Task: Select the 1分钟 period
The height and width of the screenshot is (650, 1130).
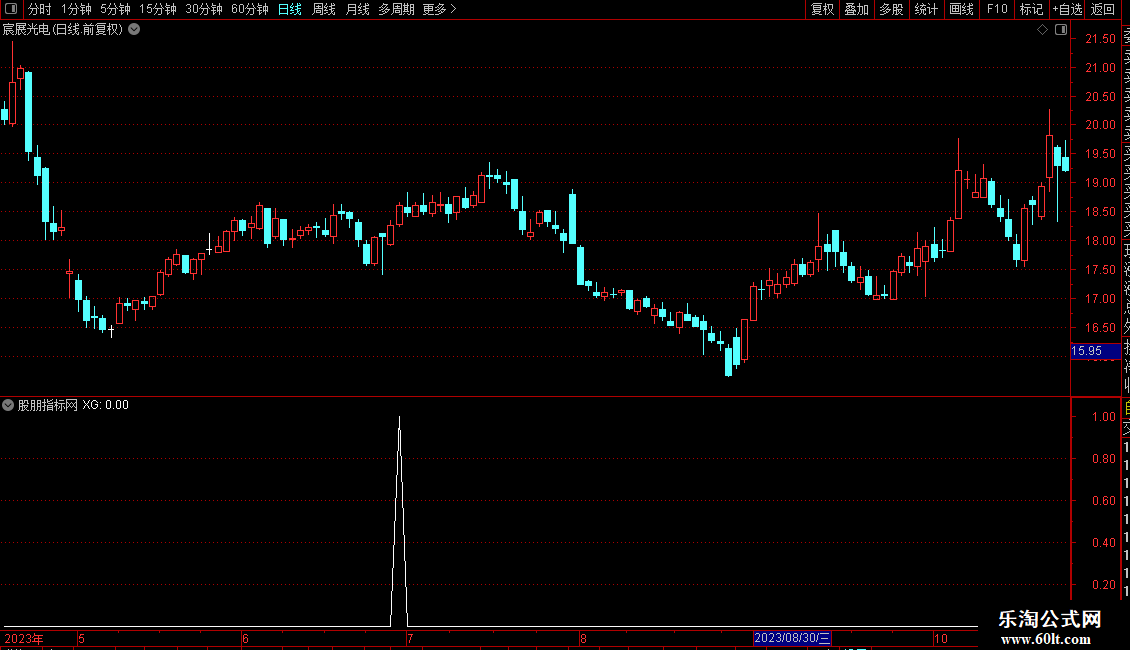Action: click(x=76, y=9)
